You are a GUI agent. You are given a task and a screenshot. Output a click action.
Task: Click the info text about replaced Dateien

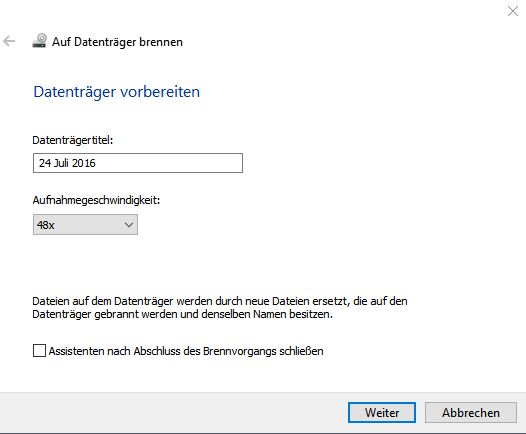[220, 308]
